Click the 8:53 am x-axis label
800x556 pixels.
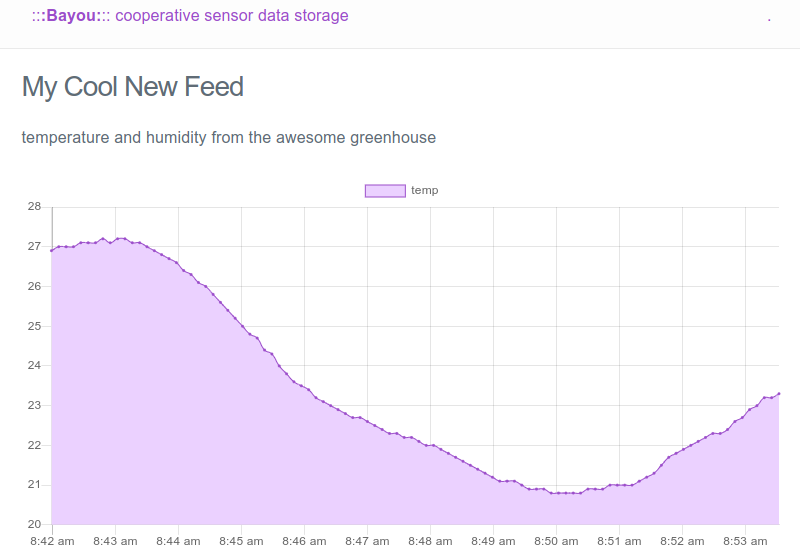click(745, 541)
